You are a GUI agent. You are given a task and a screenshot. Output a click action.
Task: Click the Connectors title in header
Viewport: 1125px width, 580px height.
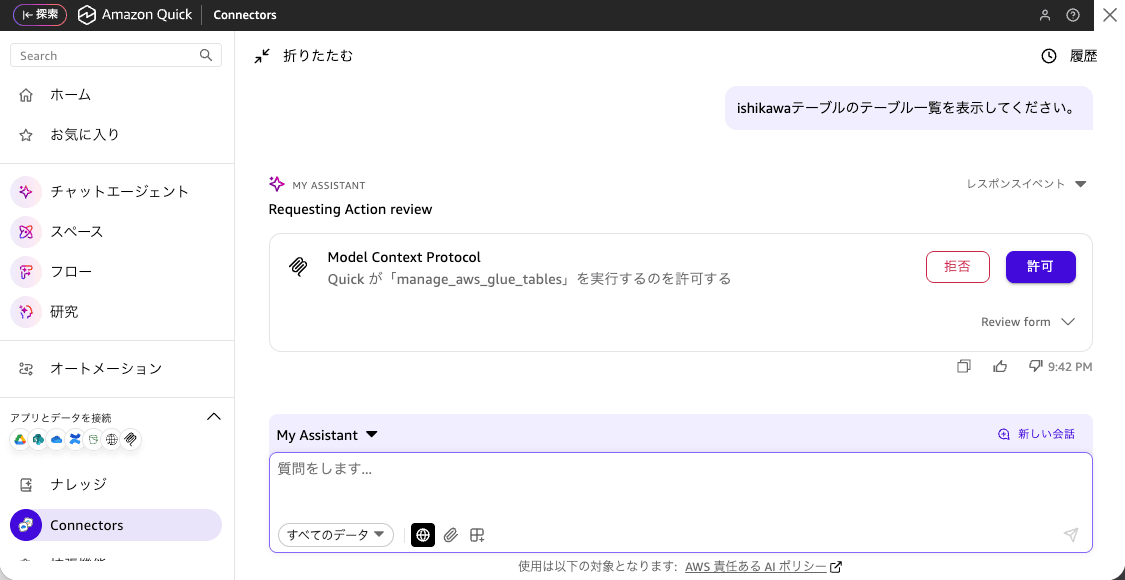(245, 14)
